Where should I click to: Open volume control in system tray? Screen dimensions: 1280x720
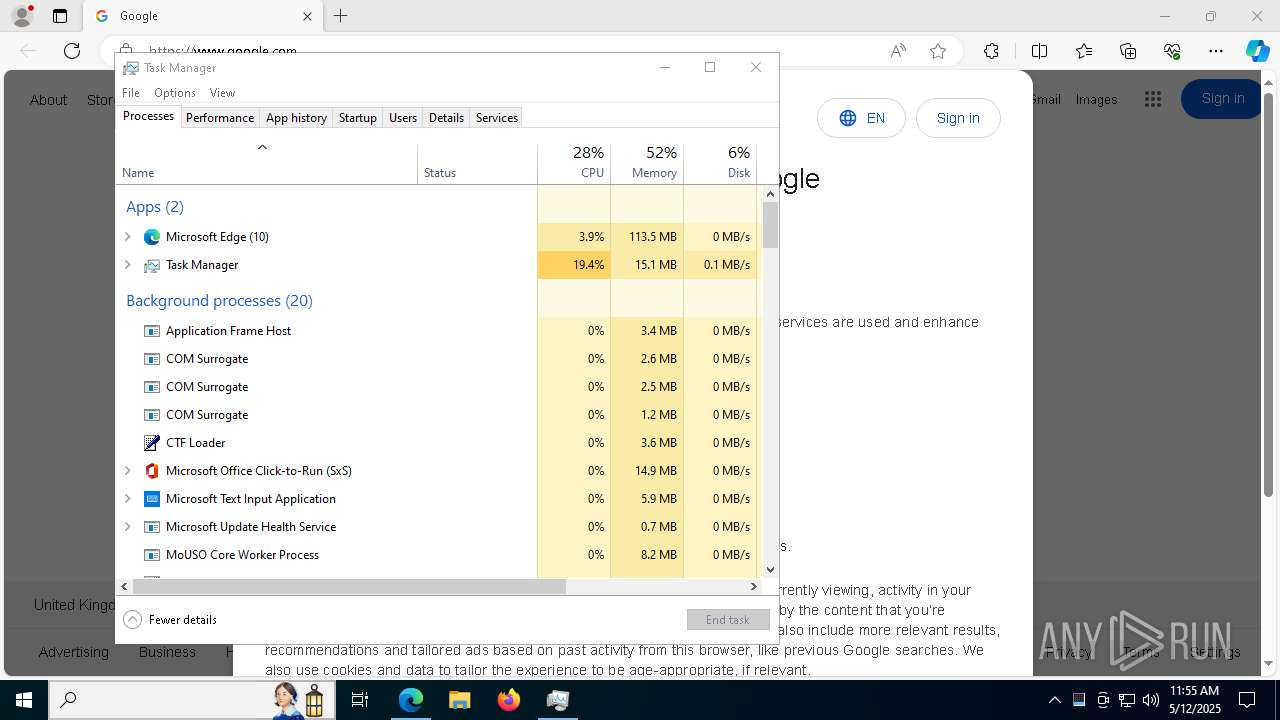click(x=1151, y=700)
